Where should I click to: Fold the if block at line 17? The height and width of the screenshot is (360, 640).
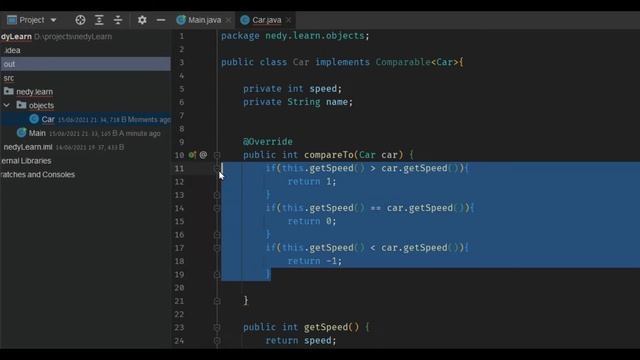coord(217,248)
